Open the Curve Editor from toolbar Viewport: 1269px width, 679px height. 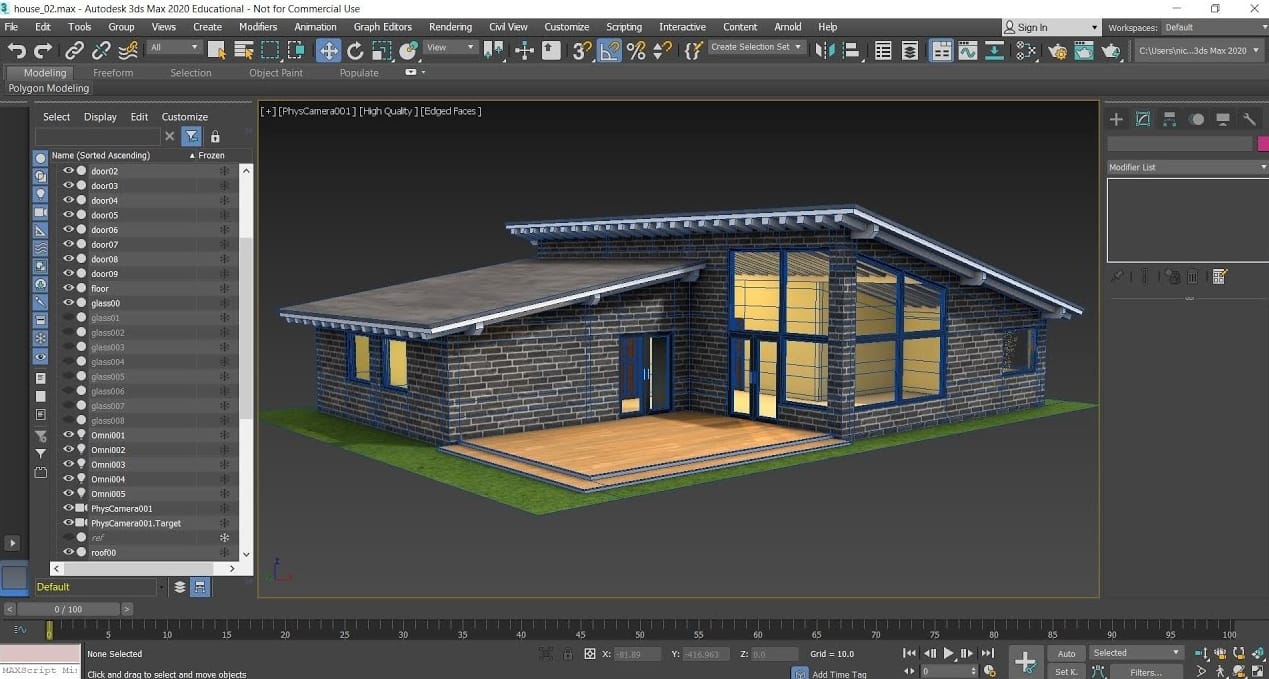(x=968, y=50)
